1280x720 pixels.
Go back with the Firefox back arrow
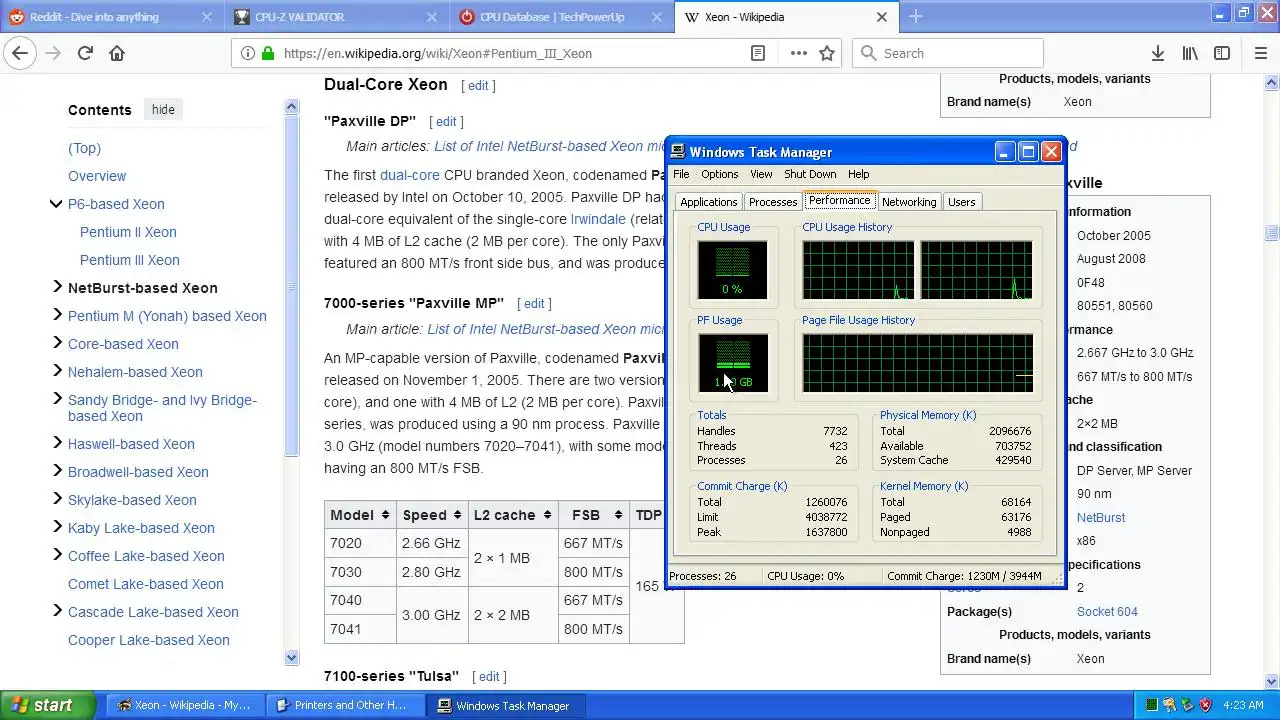(20, 53)
